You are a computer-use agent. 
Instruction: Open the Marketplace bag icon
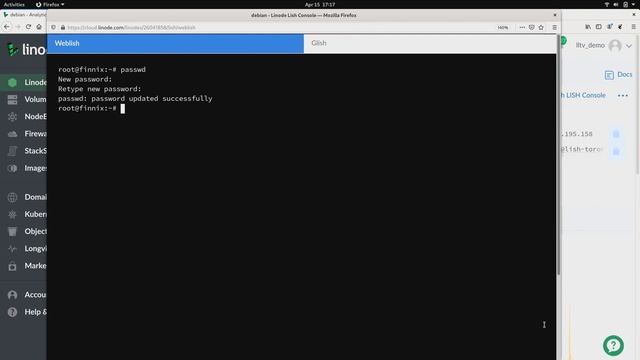[x=12, y=266]
